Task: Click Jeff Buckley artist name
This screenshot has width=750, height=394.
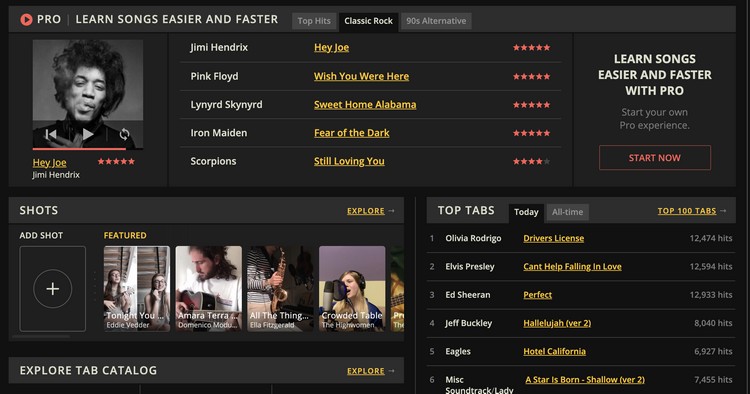Action: 468,323
